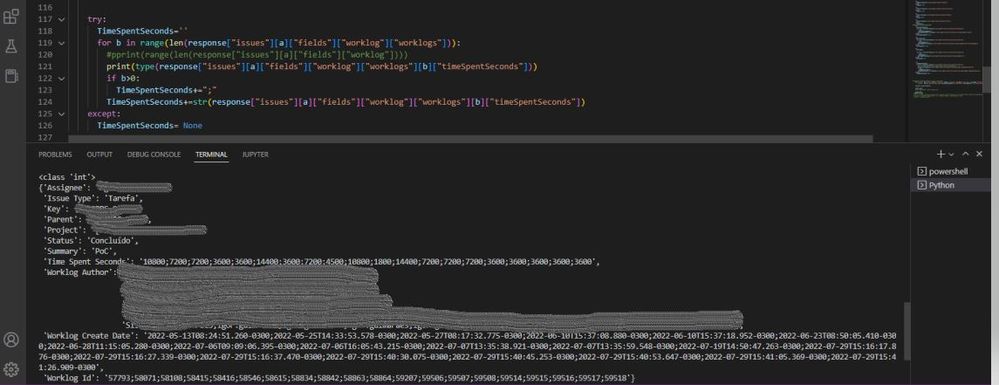Click "<class 'int'>" terminal output

coord(67,177)
